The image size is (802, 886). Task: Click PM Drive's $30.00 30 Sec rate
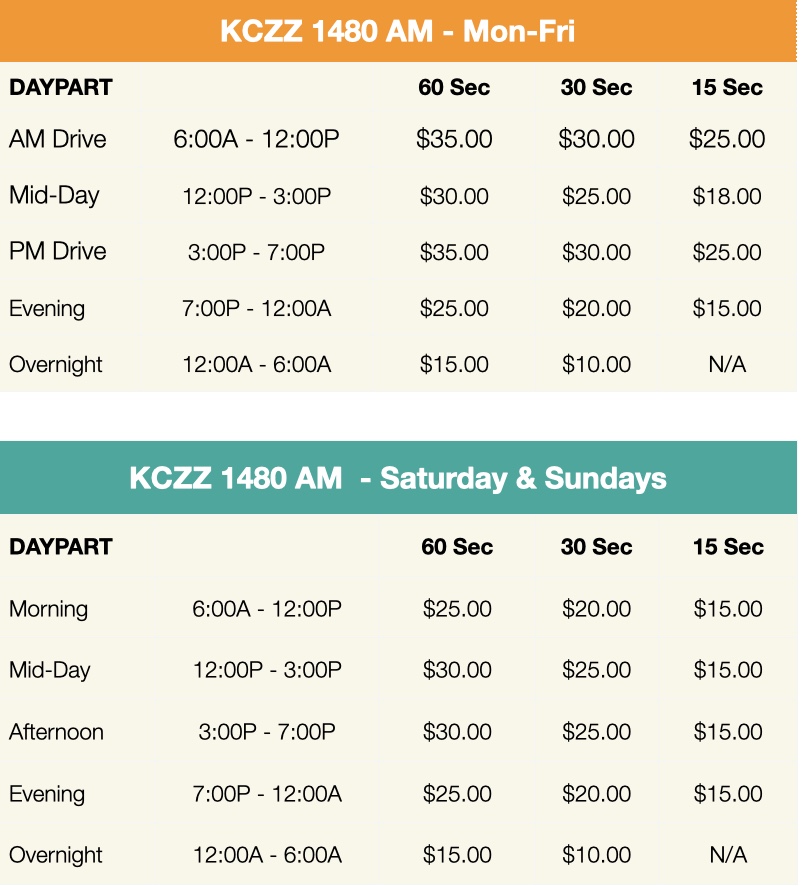click(596, 252)
